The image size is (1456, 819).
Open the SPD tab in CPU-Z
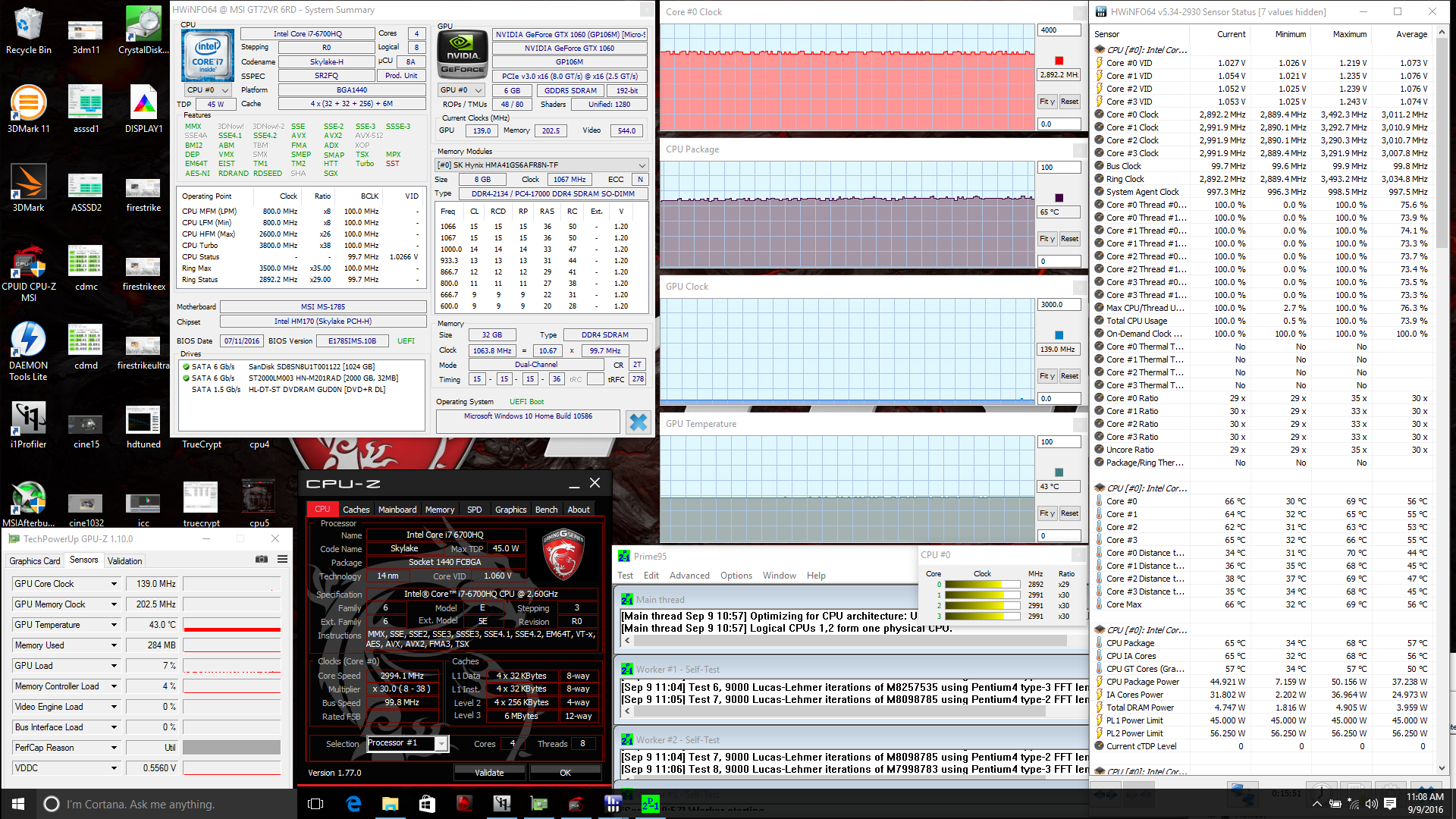coord(474,510)
